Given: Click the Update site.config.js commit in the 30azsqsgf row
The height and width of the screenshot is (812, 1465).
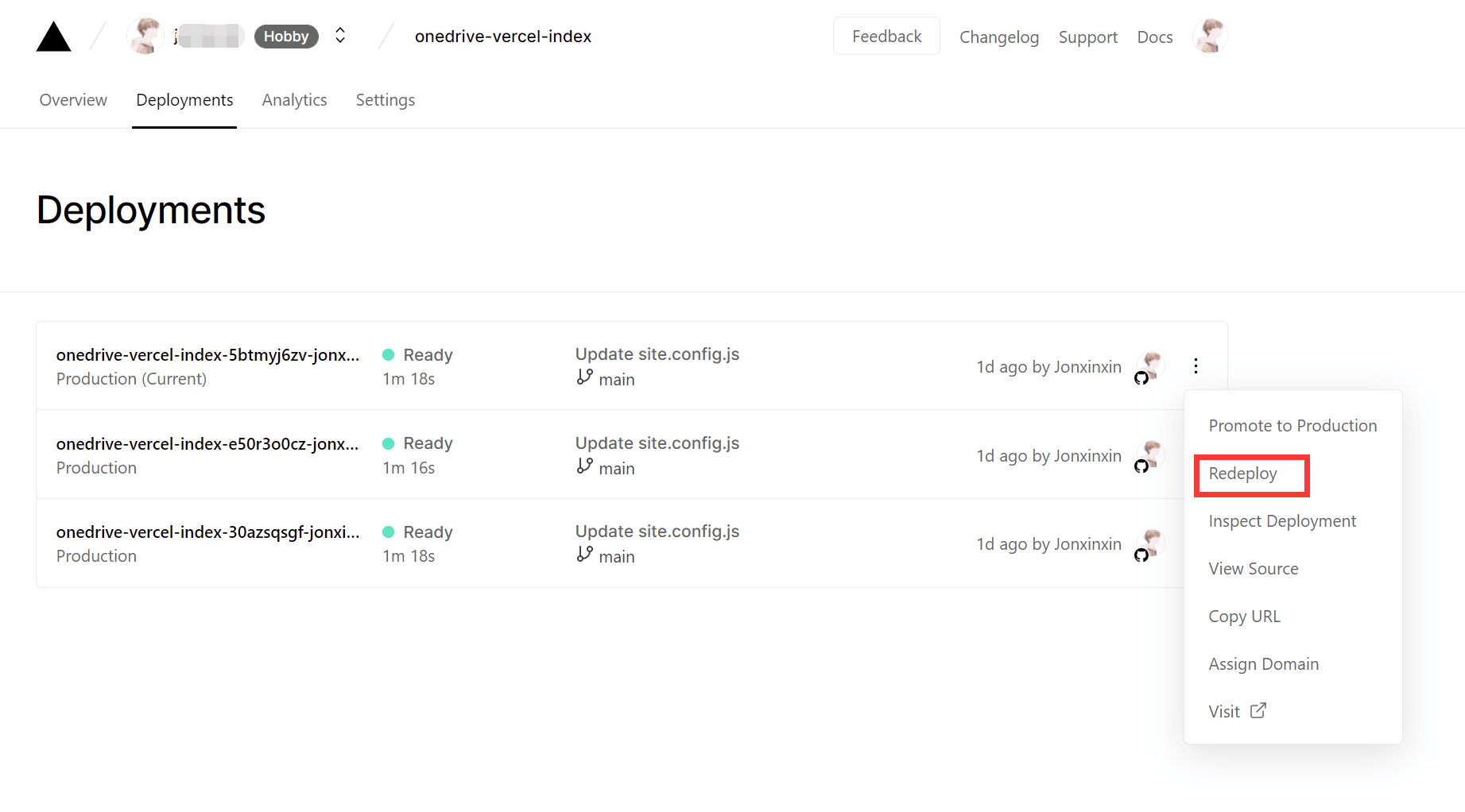Looking at the screenshot, I should point(657,532).
